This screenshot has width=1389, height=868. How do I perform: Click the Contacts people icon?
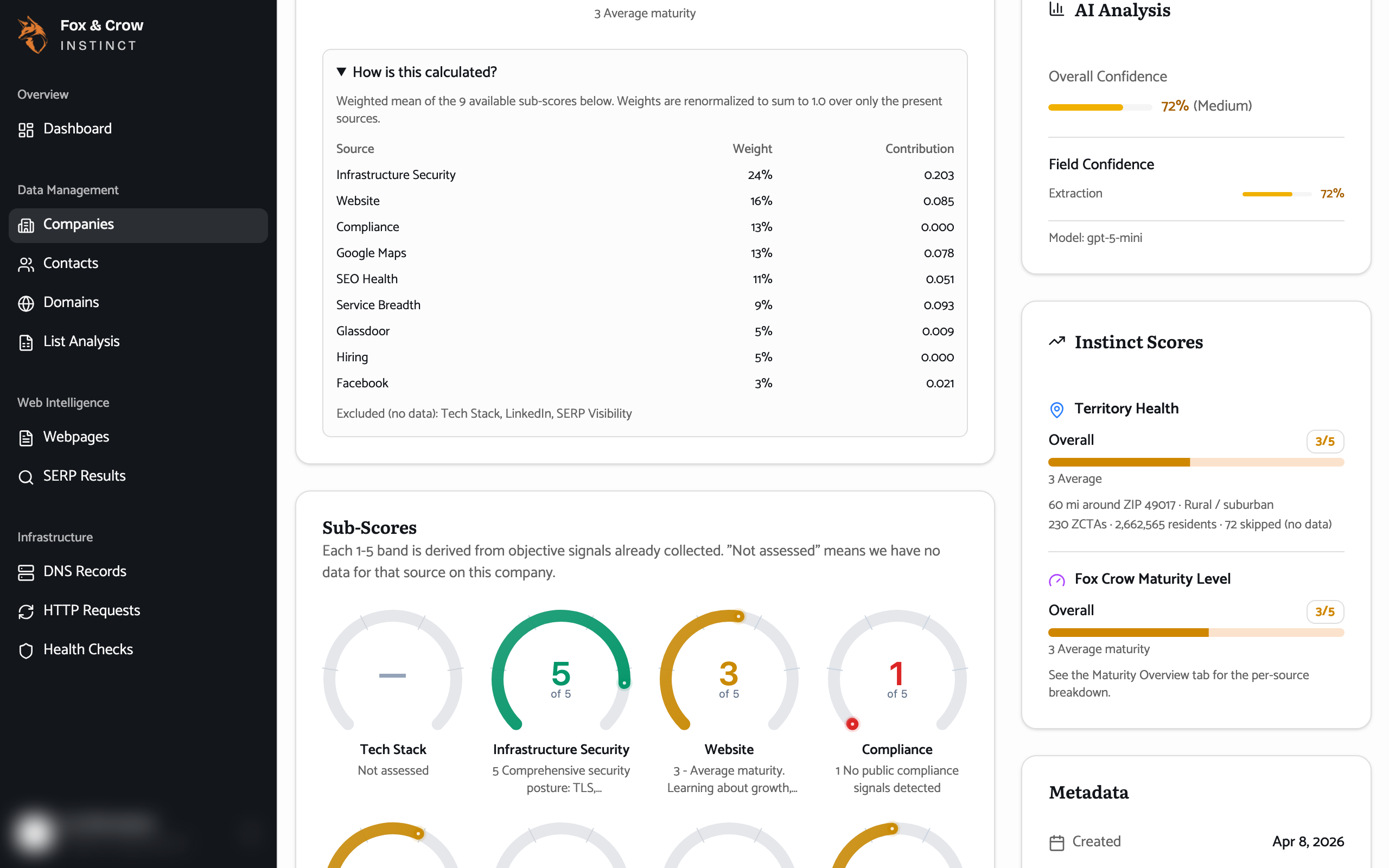click(26, 264)
